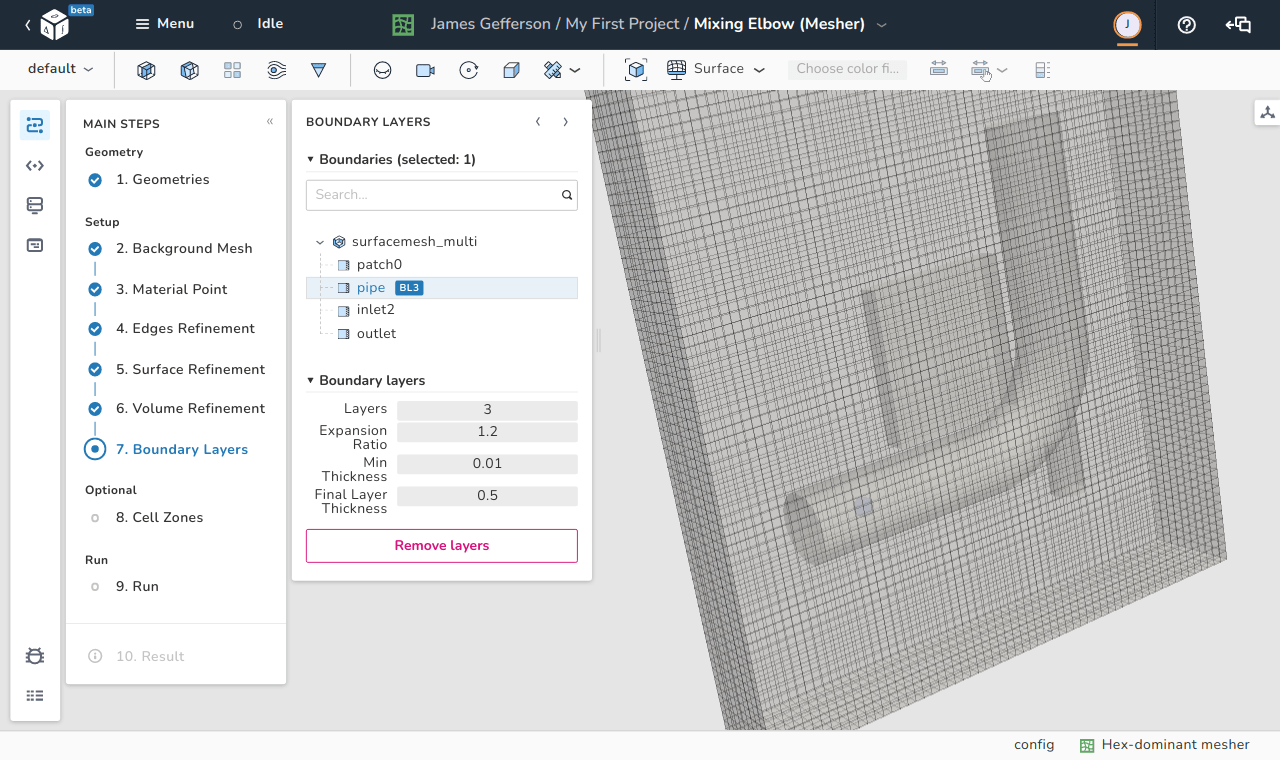Click the inverted triangle filter icon
The width and height of the screenshot is (1280, 760).
coord(319,70)
